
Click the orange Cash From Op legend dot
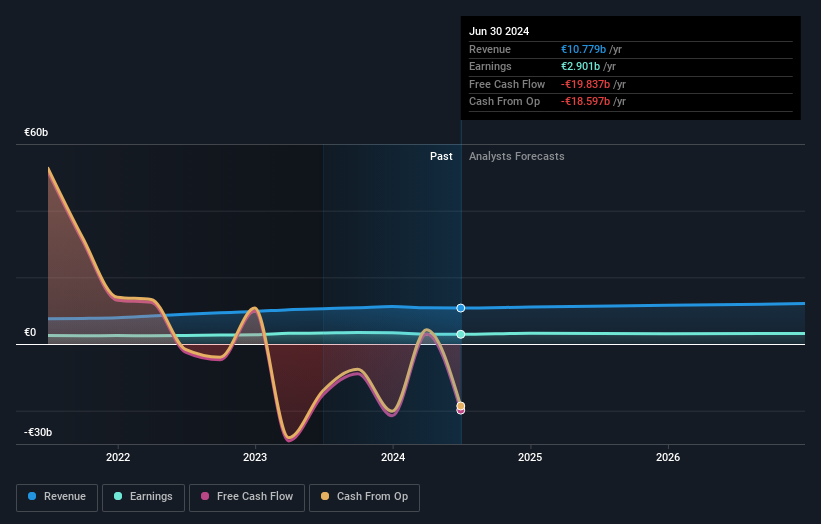click(x=325, y=496)
